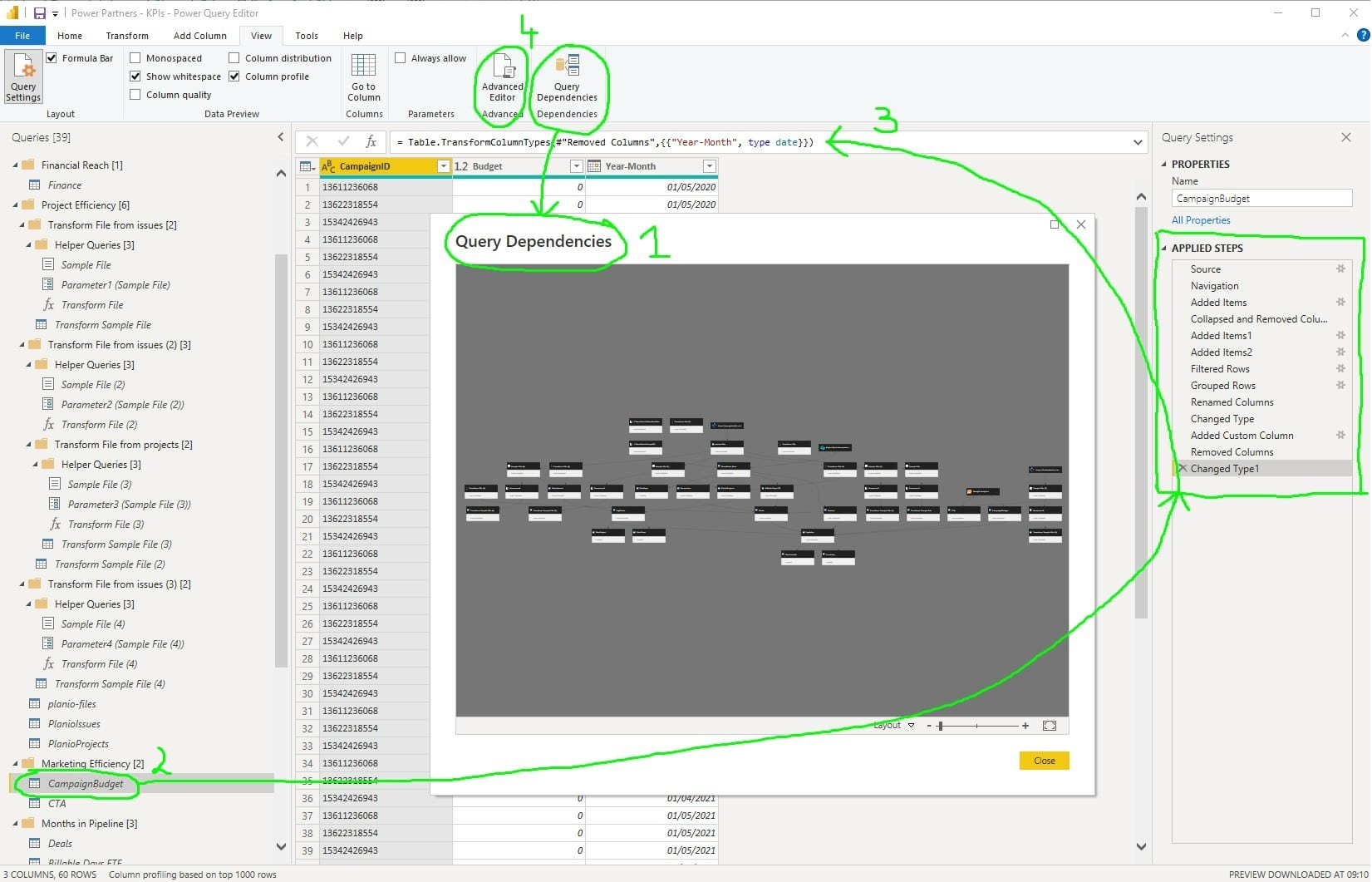Viewport: 1372px width, 882px height.
Task: Open the Budget column filter dropdown
Action: click(x=576, y=165)
